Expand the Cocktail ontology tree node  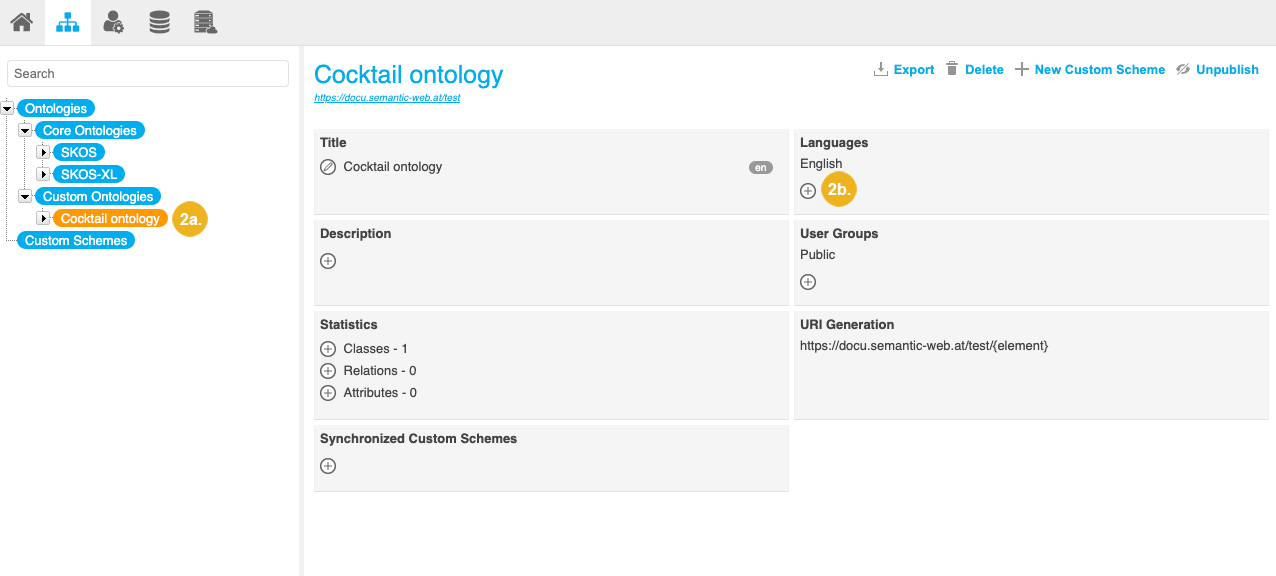[x=43, y=218]
